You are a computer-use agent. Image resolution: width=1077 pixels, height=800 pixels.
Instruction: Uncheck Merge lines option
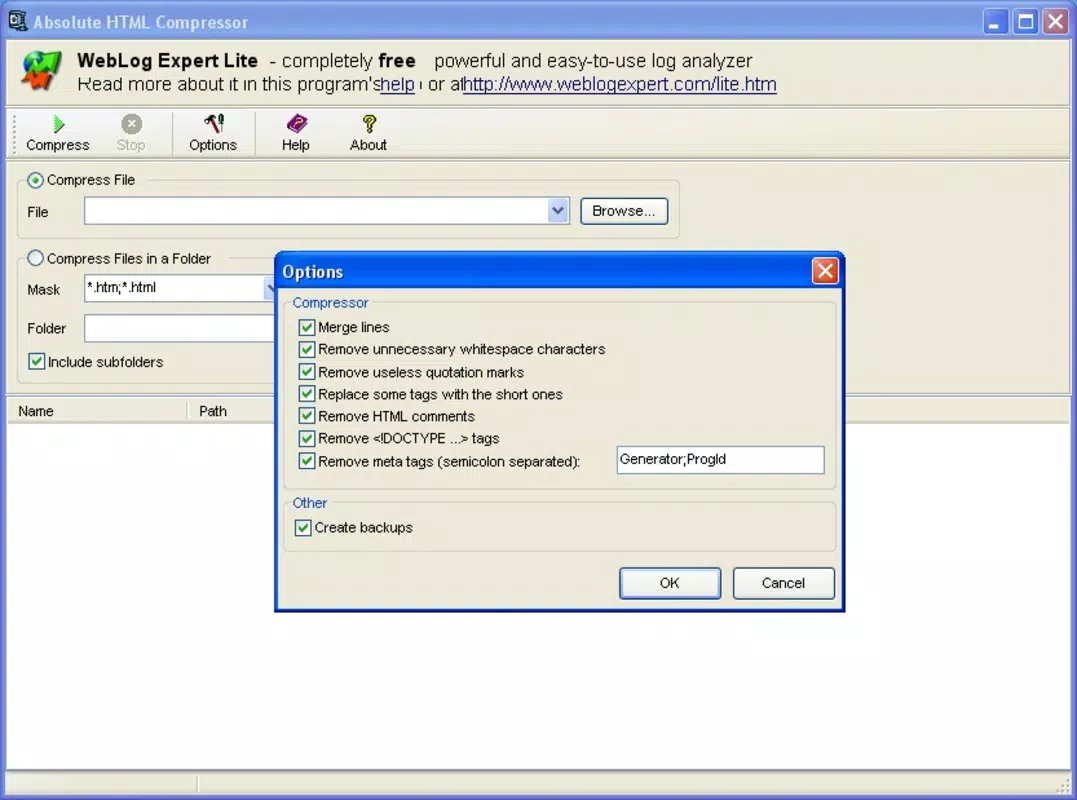point(306,327)
